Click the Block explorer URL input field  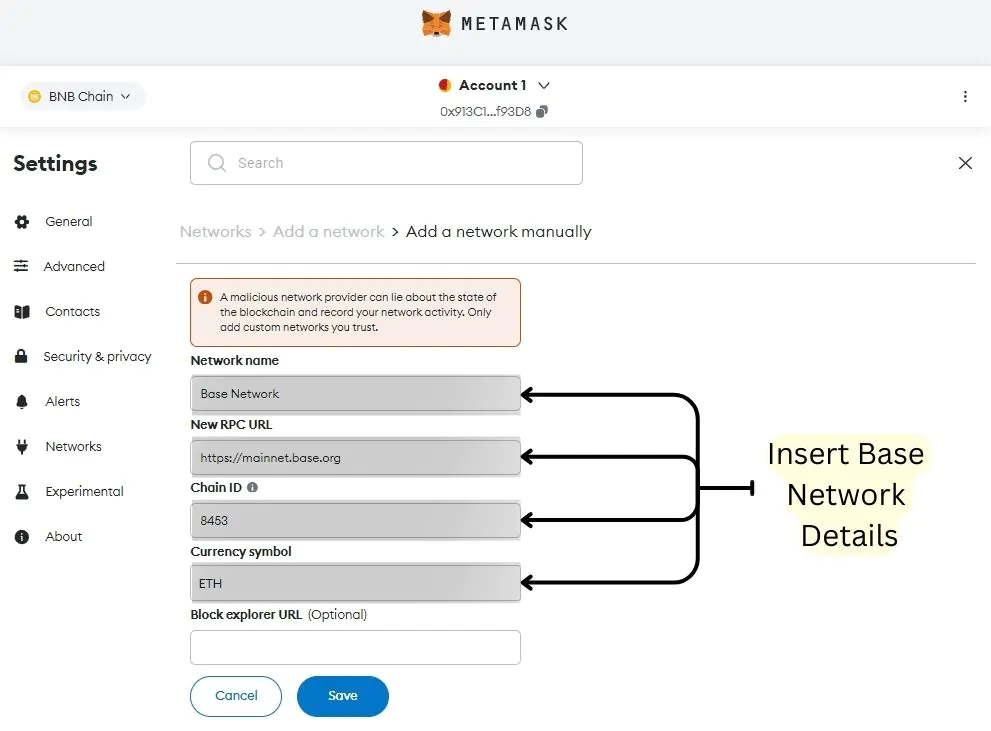click(x=355, y=647)
